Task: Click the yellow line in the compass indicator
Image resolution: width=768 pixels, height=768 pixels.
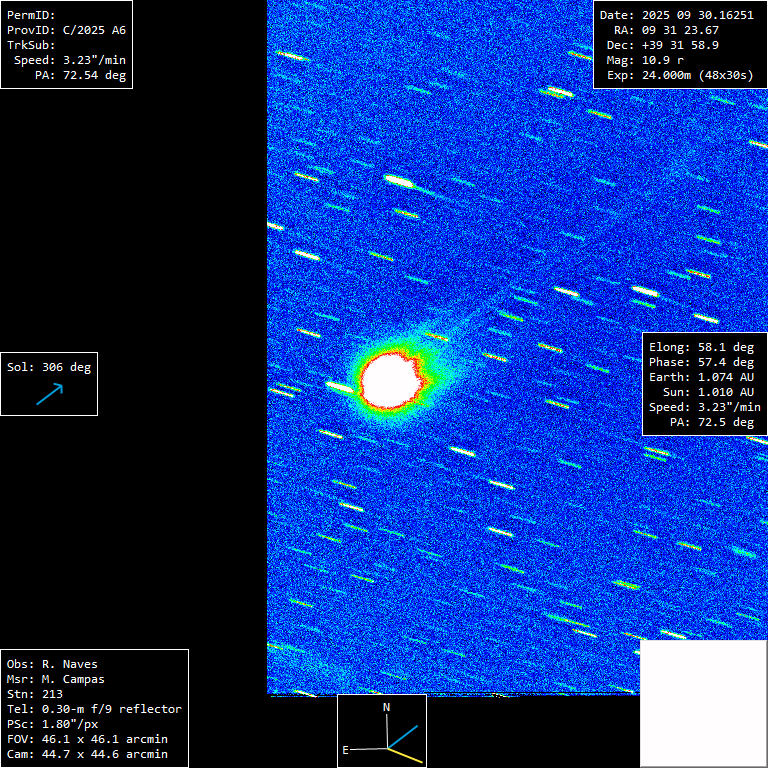Action: (x=405, y=756)
